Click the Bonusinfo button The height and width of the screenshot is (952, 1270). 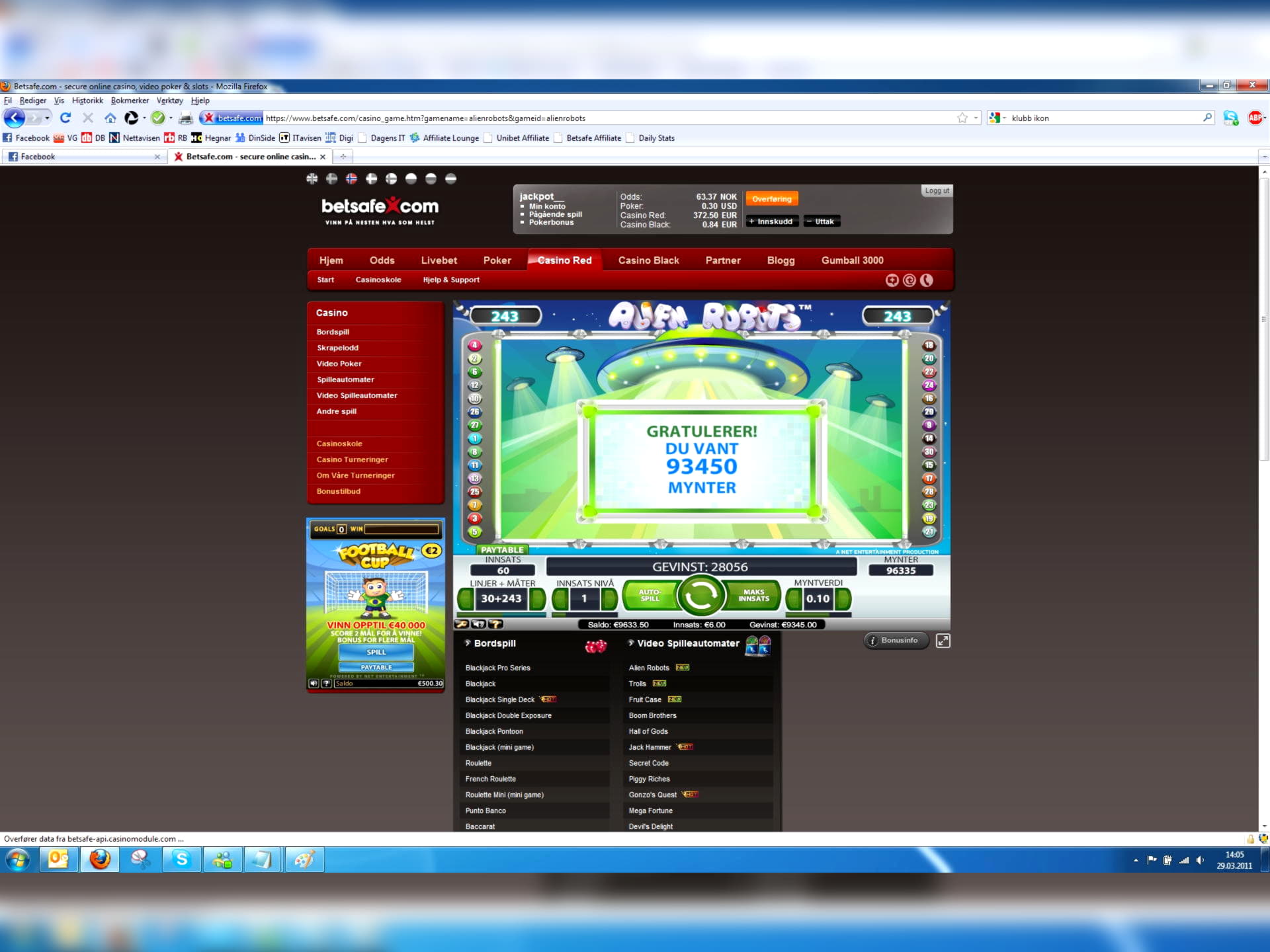click(896, 641)
